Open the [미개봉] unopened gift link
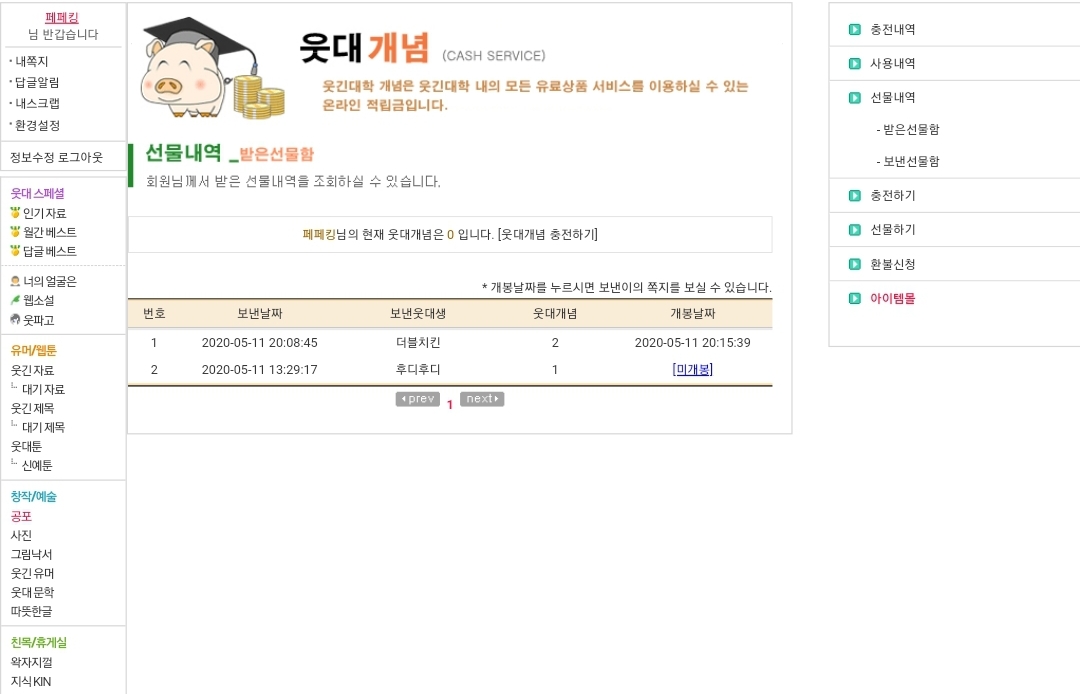The width and height of the screenshot is (1080, 694). tap(692, 370)
